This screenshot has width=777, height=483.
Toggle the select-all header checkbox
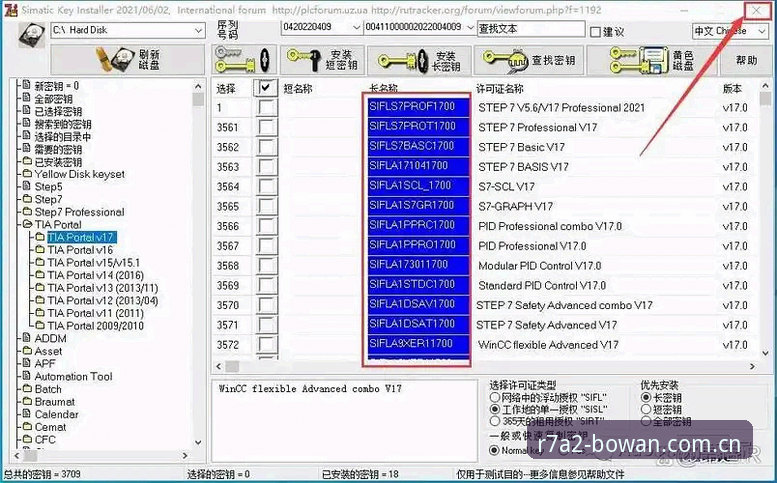pyautogui.click(x=266, y=88)
